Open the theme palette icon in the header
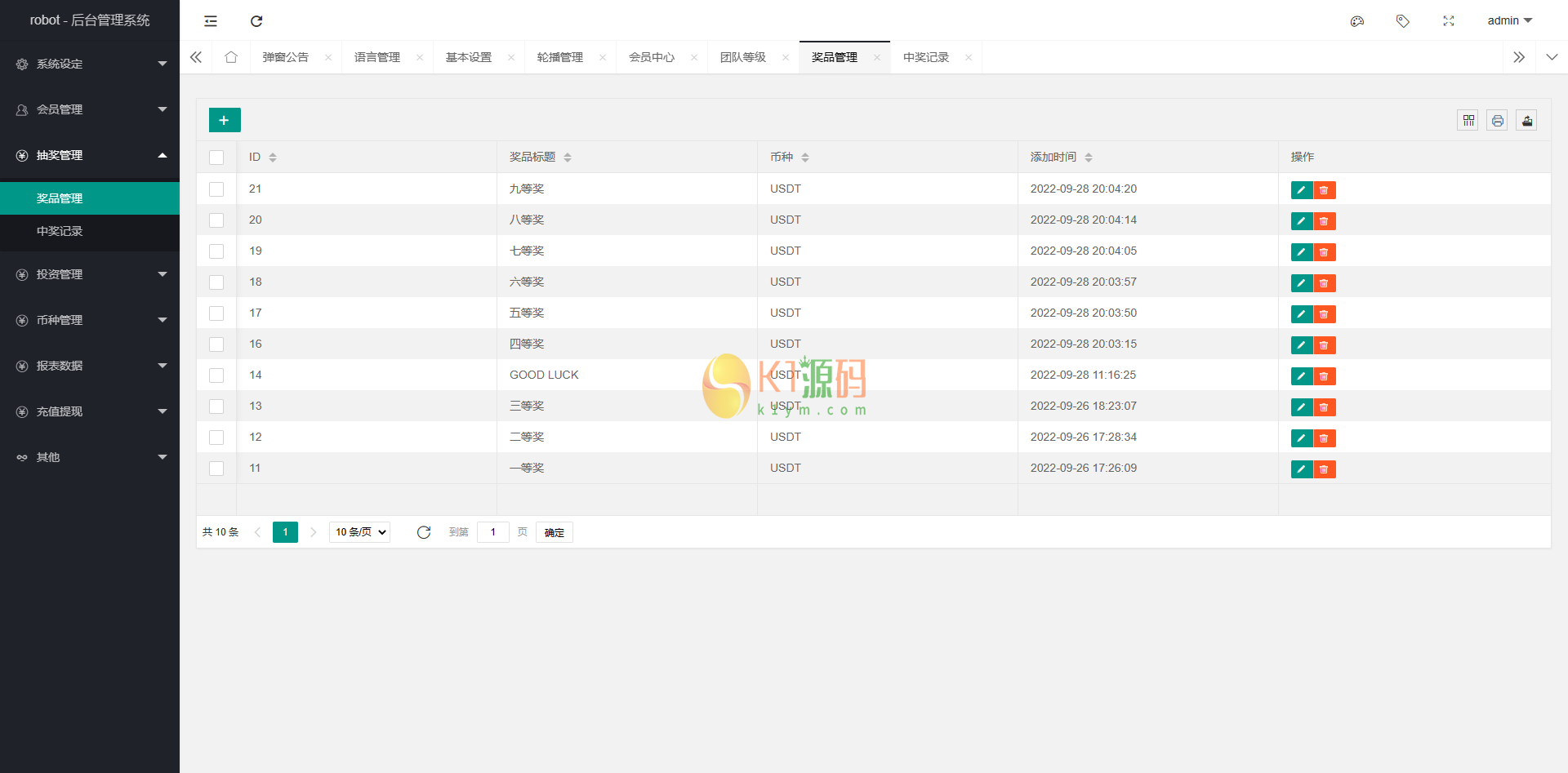The width and height of the screenshot is (1568, 773). (1357, 21)
